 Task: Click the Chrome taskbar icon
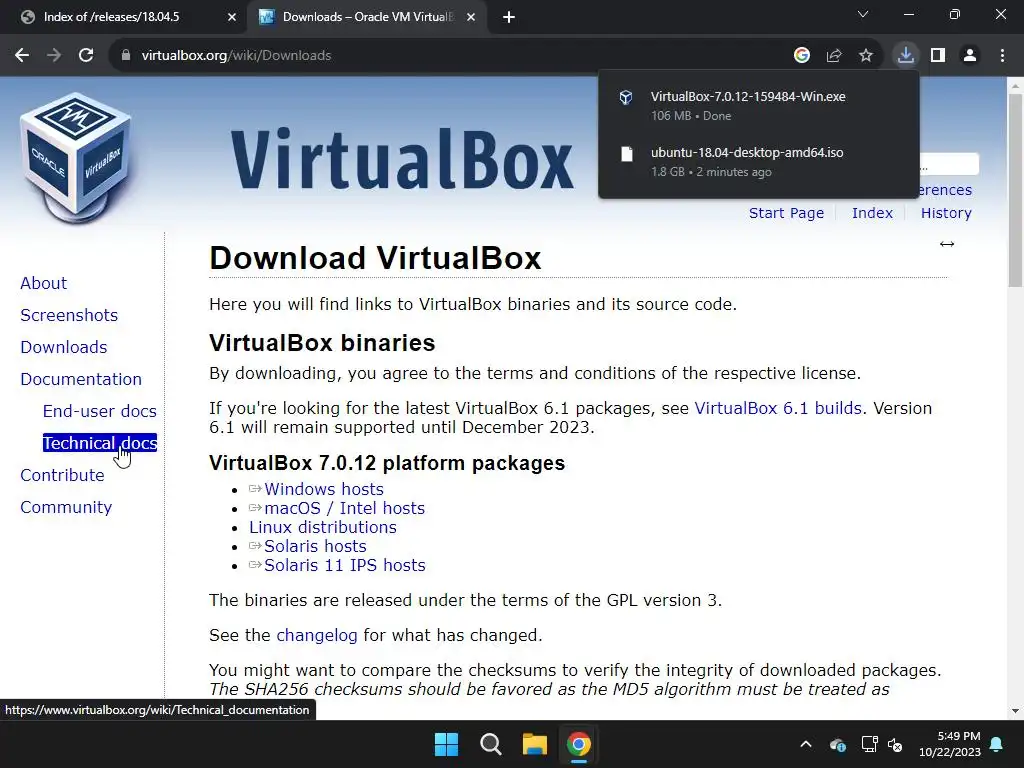click(x=579, y=744)
